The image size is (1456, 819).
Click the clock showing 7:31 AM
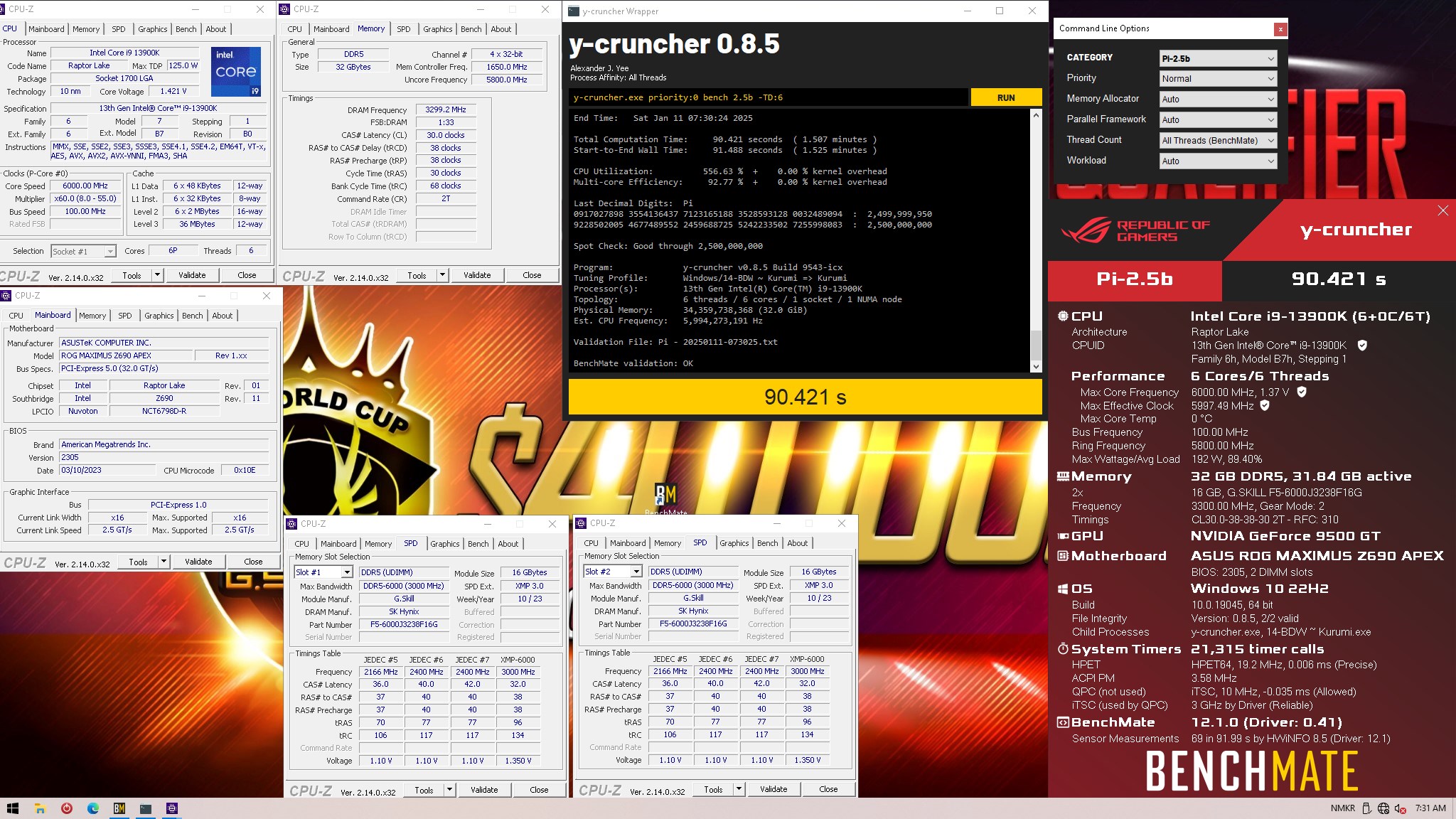(x=1430, y=808)
